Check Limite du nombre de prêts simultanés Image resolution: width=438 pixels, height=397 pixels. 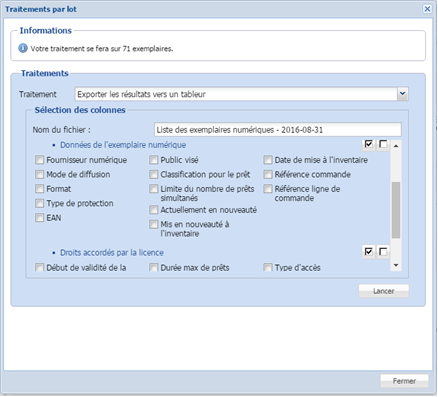pyautogui.click(x=154, y=189)
